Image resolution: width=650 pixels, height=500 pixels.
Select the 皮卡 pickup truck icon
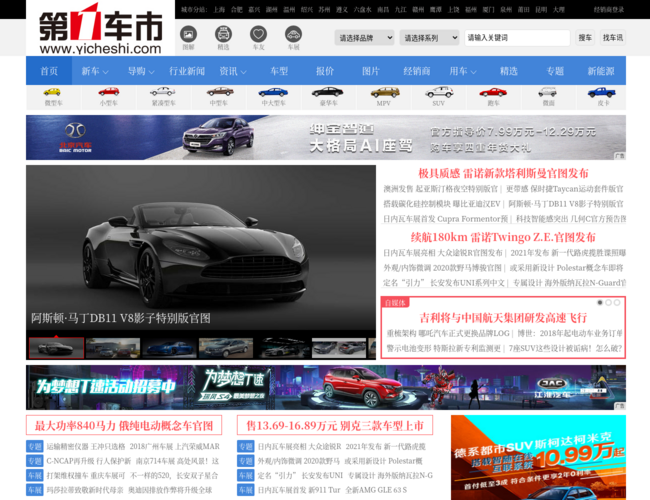(603, 95)
